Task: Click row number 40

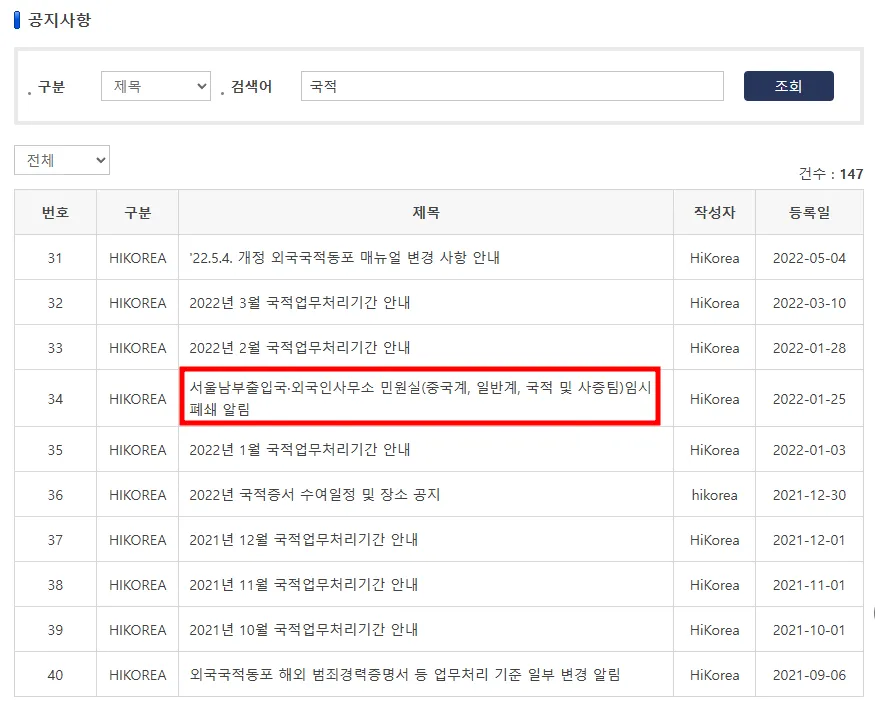Action: 55,676
